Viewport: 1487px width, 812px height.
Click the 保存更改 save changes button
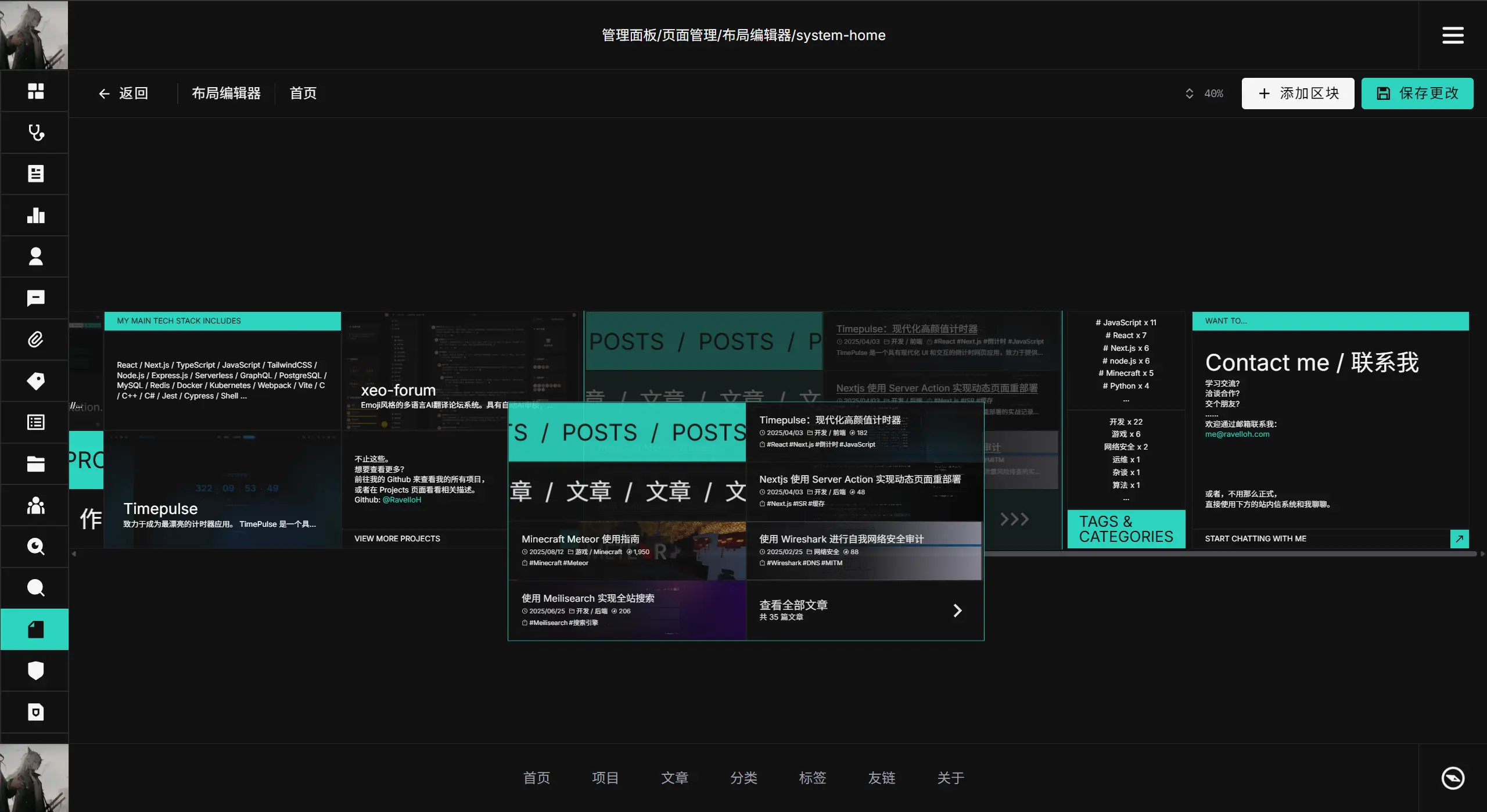1417,94
